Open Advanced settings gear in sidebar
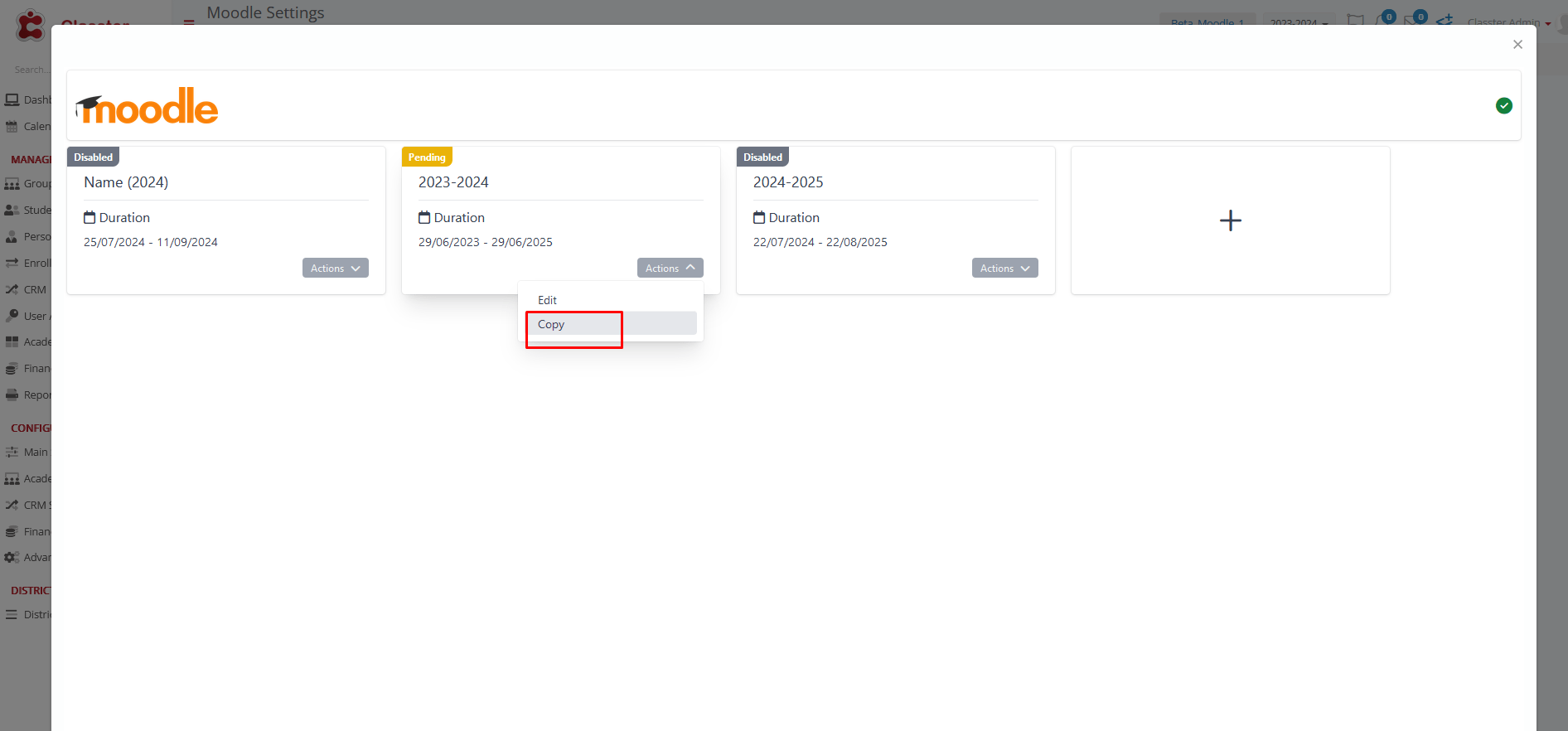 (x=27, y=558)
